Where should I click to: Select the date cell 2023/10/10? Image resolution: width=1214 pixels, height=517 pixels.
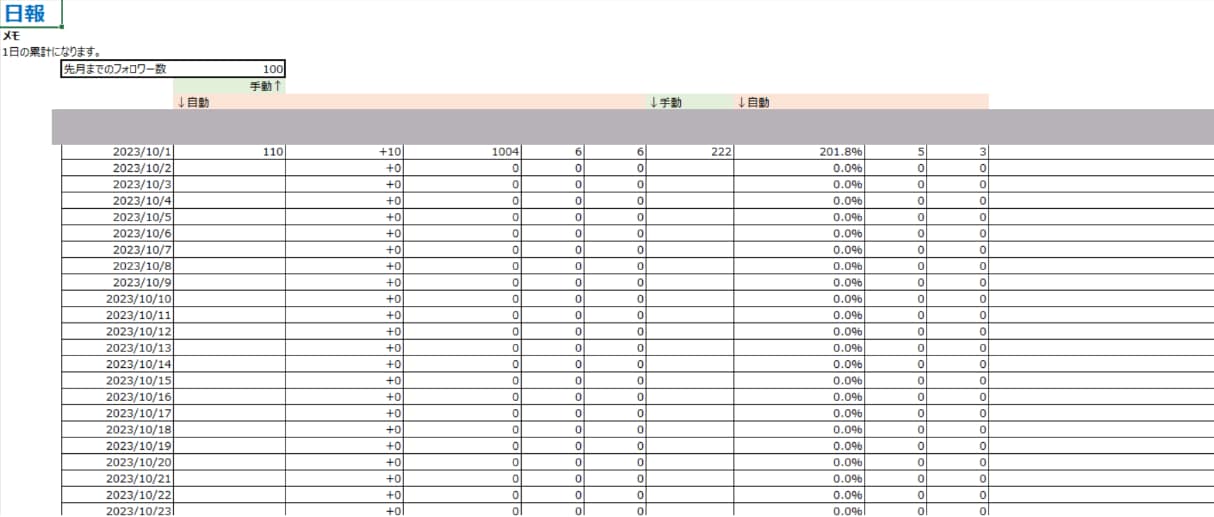[x=118, y=298]
